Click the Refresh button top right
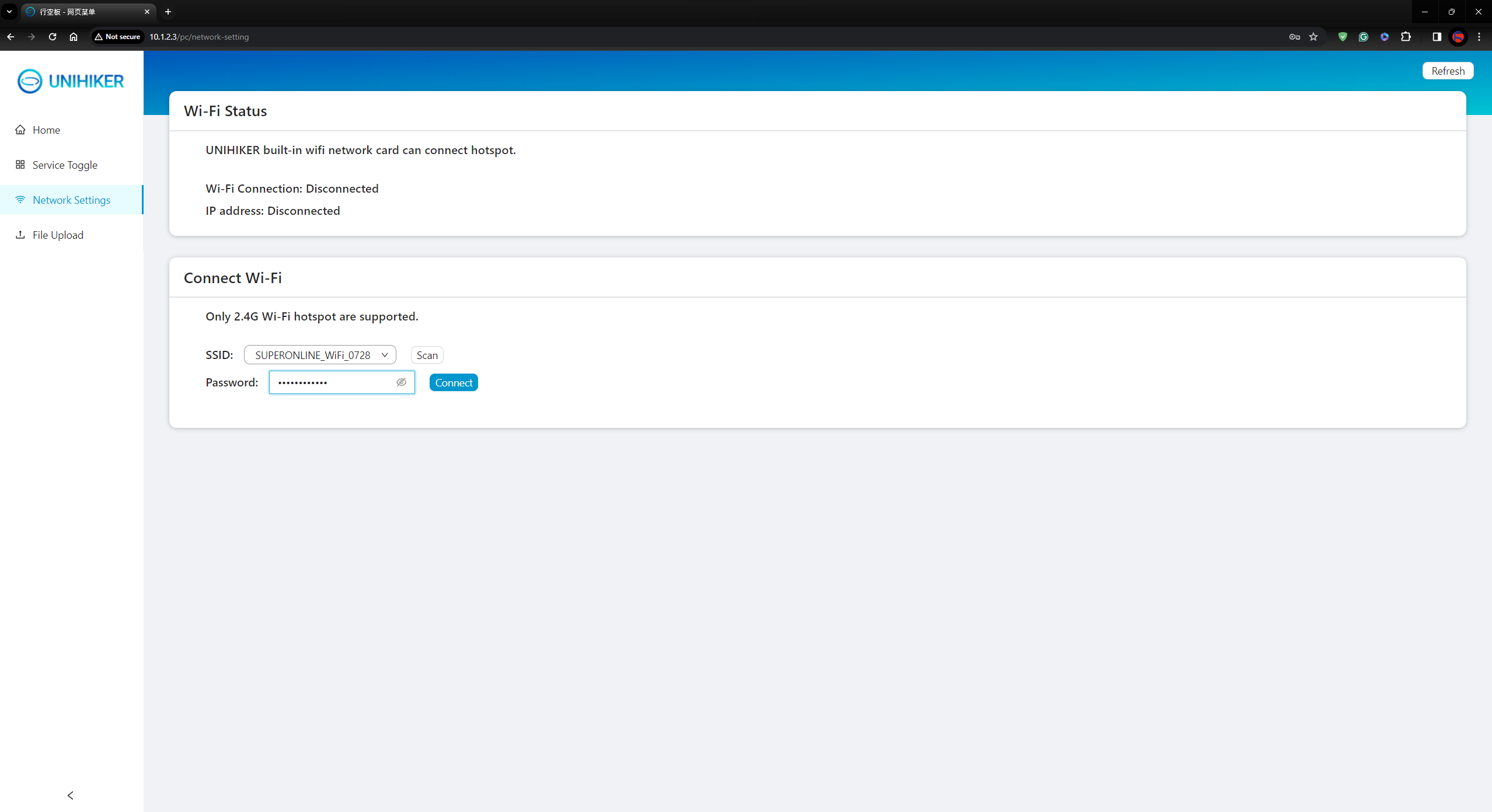Screen dimensions: 1492x812 1448,70
